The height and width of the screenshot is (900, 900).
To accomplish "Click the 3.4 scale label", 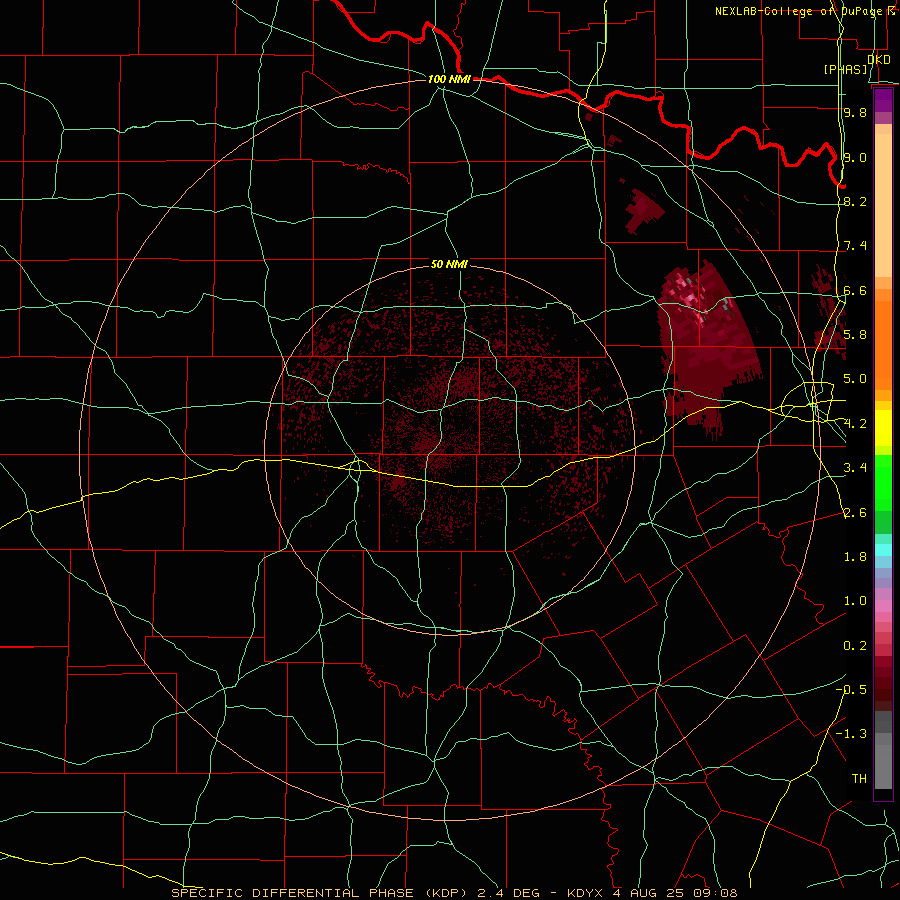I will [x=855, y=468].
